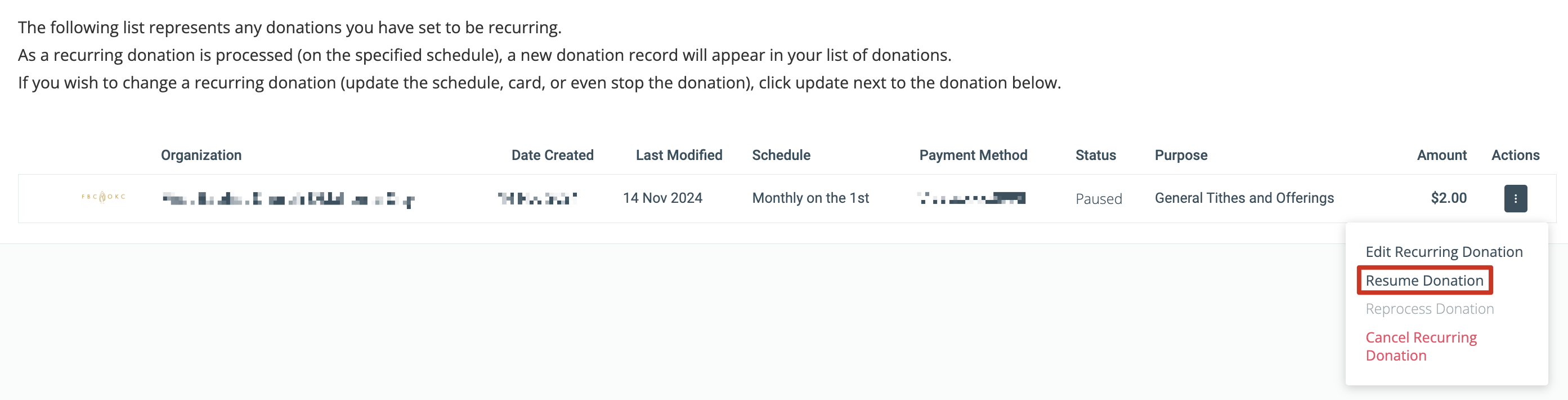
Task: Click the Last Modified column header
Action: click(679, 155)
